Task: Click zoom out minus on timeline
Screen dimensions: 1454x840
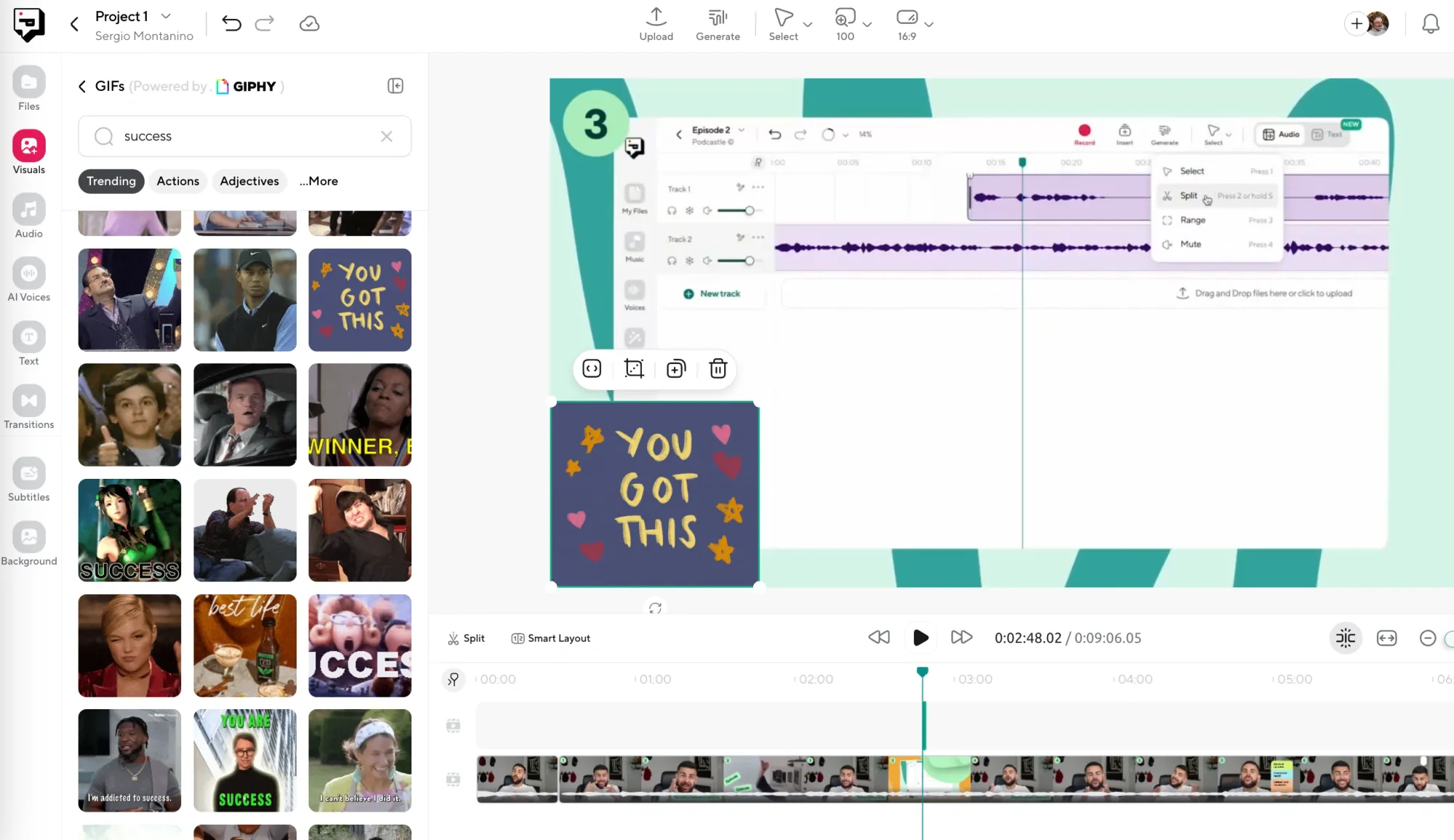Action: tap(1427, 638)
